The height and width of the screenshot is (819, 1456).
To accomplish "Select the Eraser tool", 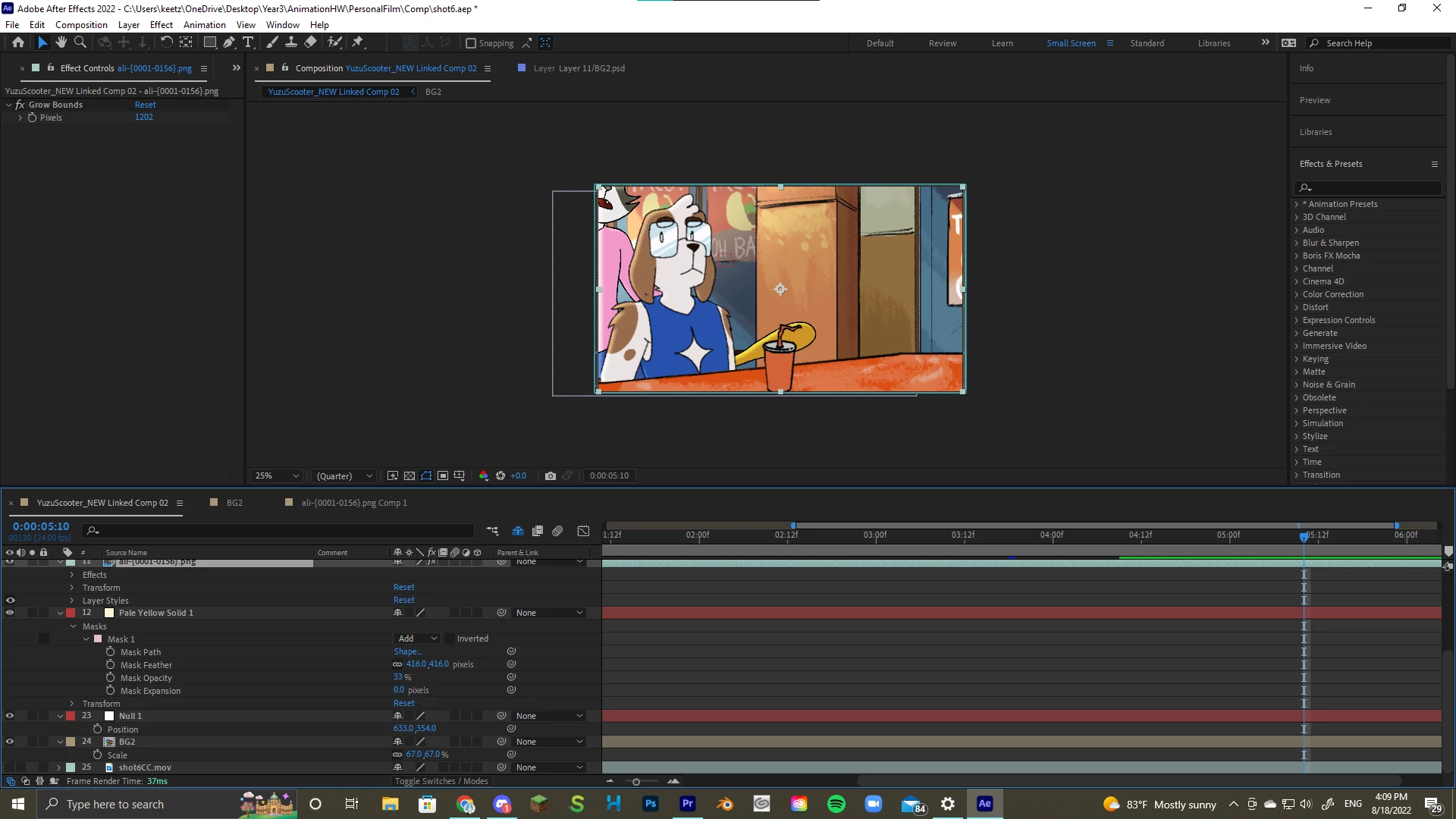I will (x=310, y=42).
